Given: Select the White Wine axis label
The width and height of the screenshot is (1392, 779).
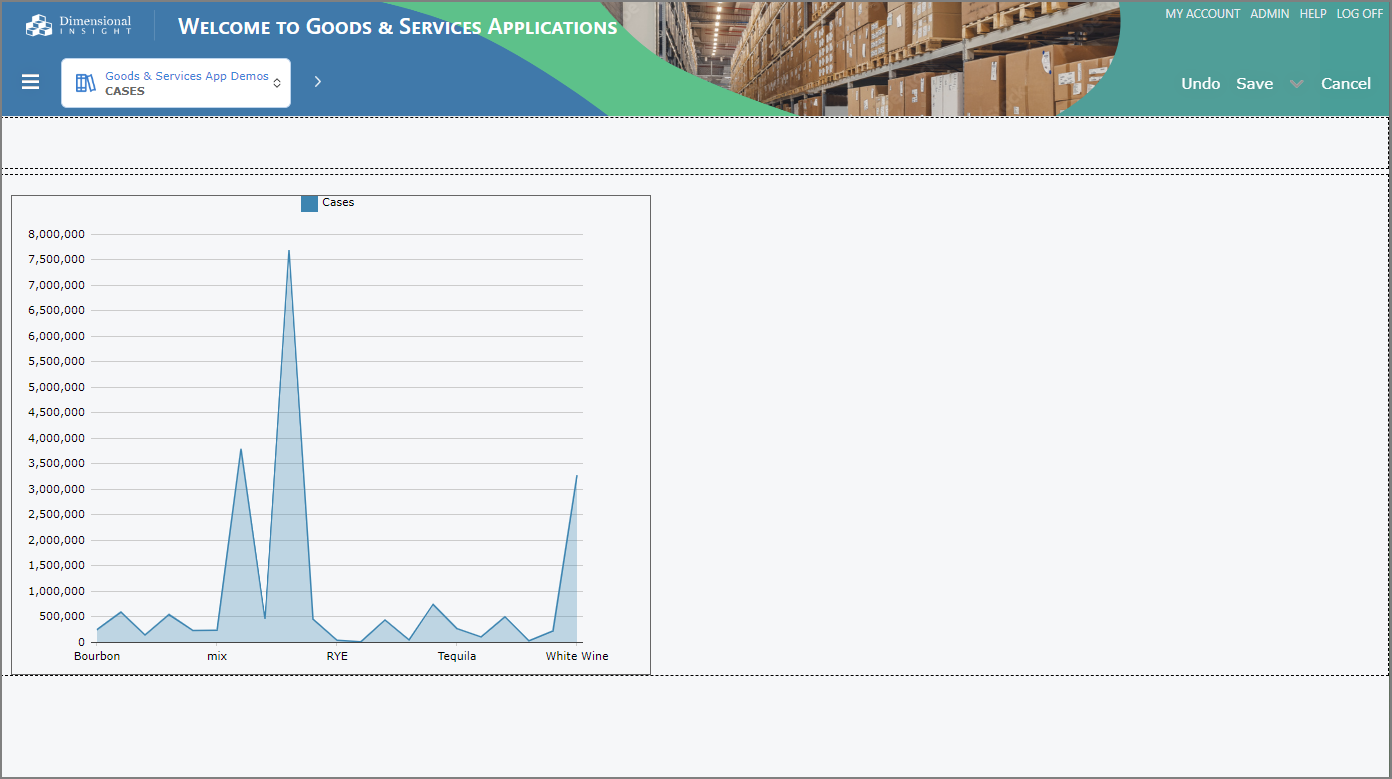Looking at the screenshot, I should [x=577, y=656].
